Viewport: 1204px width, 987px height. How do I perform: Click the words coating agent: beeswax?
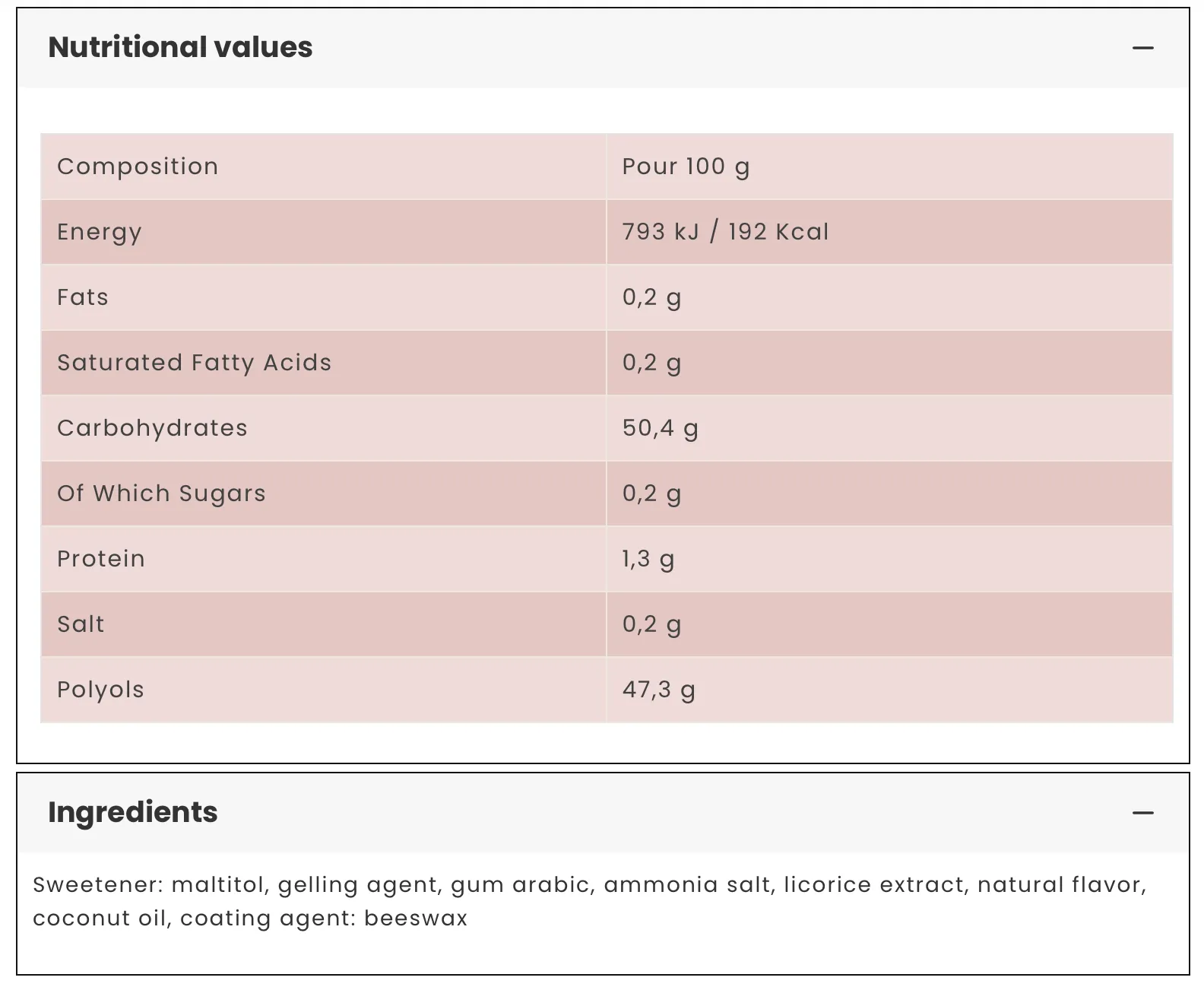(324, 919)
